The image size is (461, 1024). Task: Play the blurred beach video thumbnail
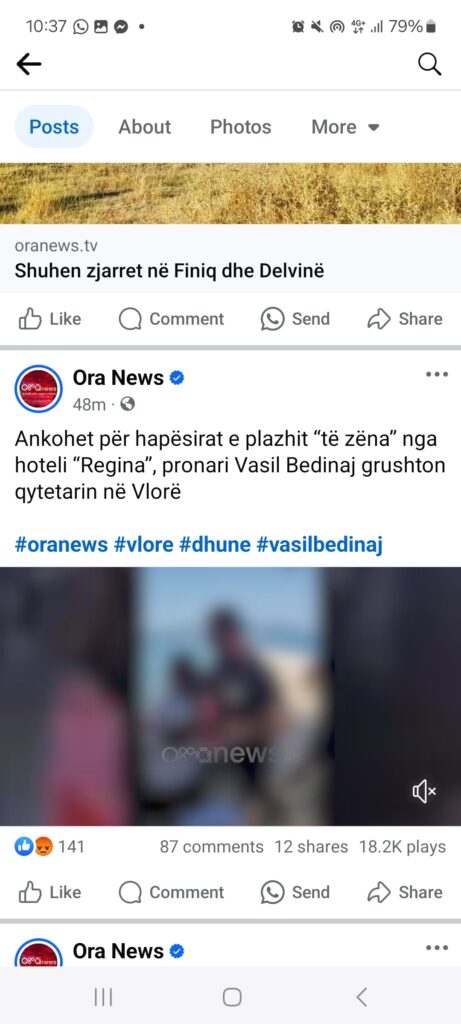[230, 696]
